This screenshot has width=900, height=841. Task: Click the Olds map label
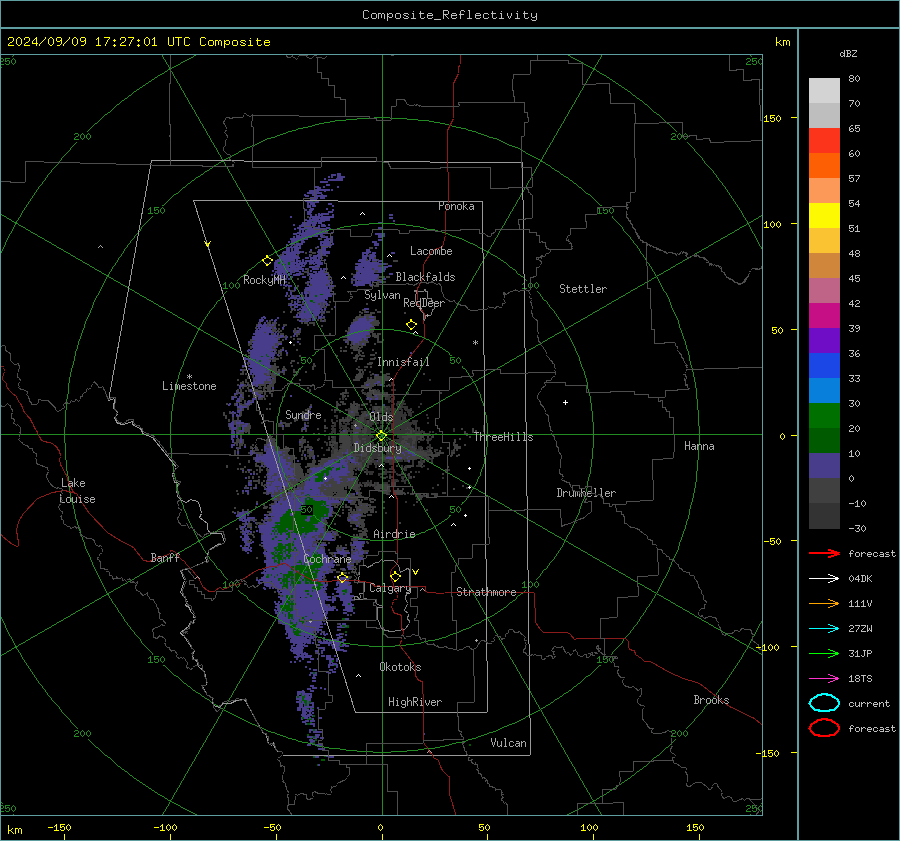pos(381,417)
